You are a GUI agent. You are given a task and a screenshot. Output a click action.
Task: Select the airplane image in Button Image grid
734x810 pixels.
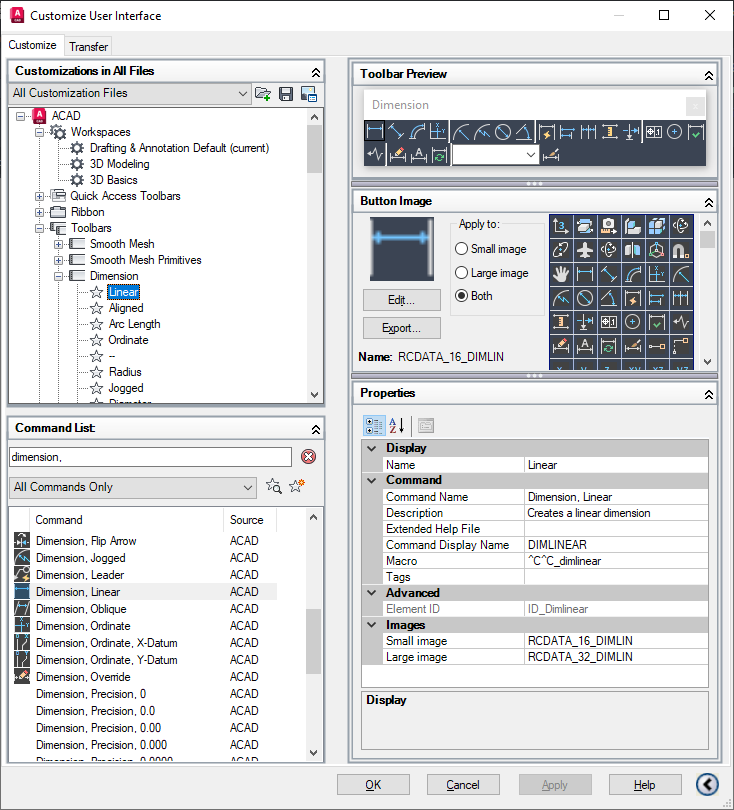(585, 250)
